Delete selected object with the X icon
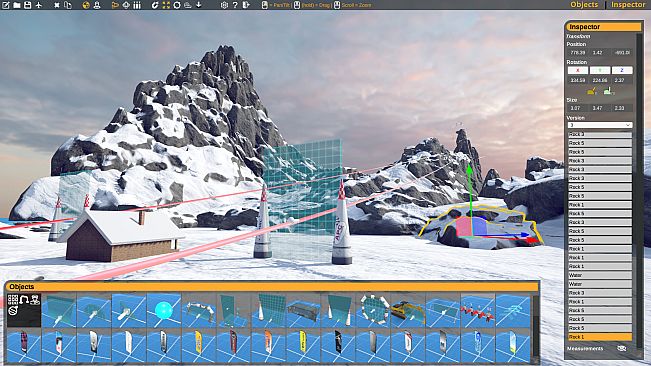The image size is (651, 366). coord(57,5)
